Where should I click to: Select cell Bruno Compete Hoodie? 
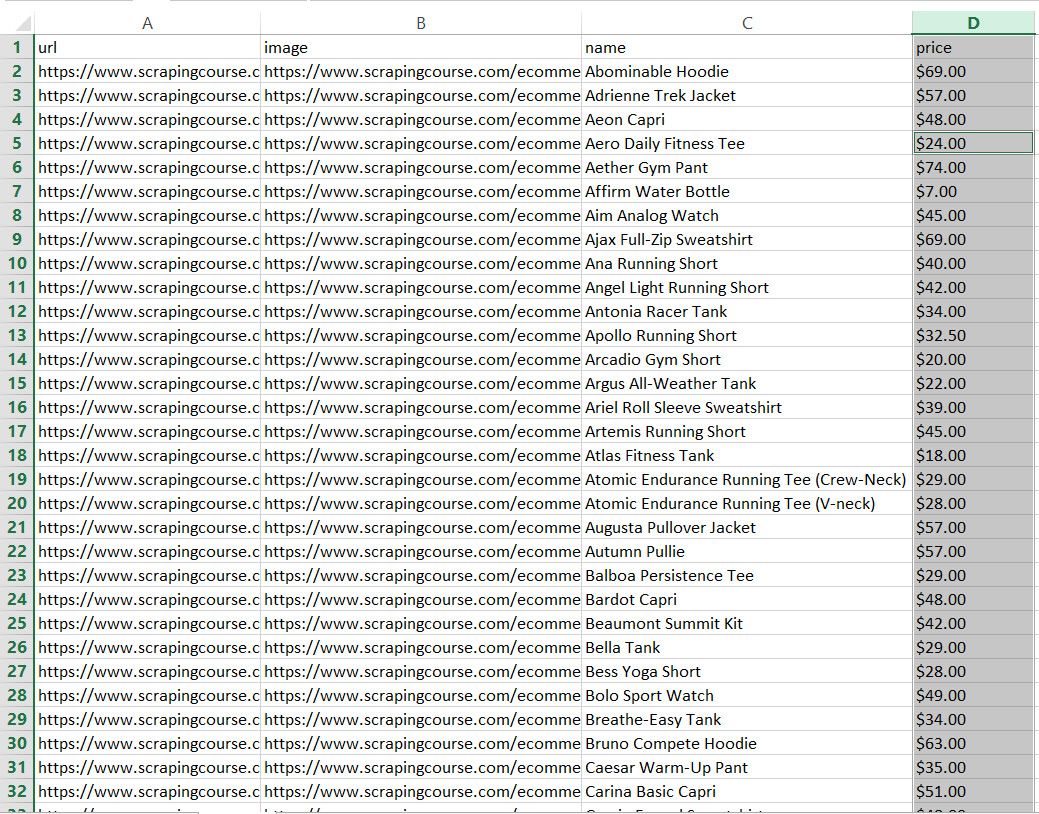click(x=747, y=743)
